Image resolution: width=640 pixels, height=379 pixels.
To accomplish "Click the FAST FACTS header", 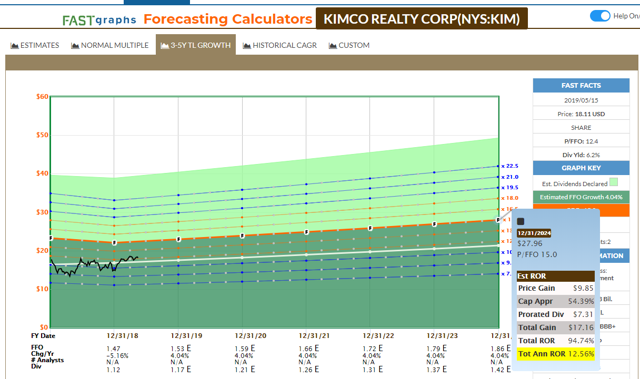I will (x=581, y=85).
